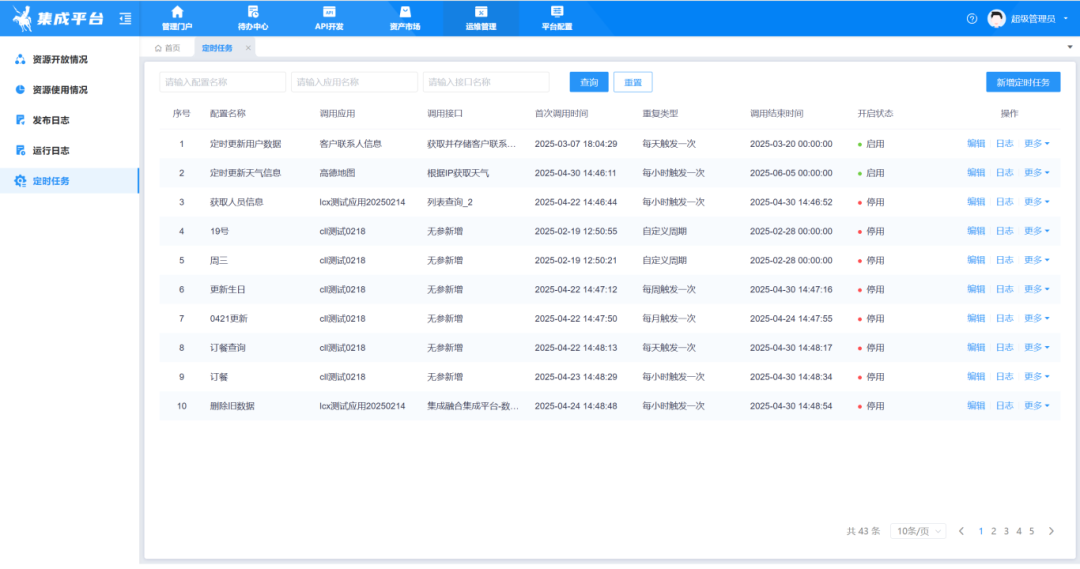This screenshot has width=1080, height=569.
Task: Go to page 3 in pagination
Action: (x=1006, y=531)
